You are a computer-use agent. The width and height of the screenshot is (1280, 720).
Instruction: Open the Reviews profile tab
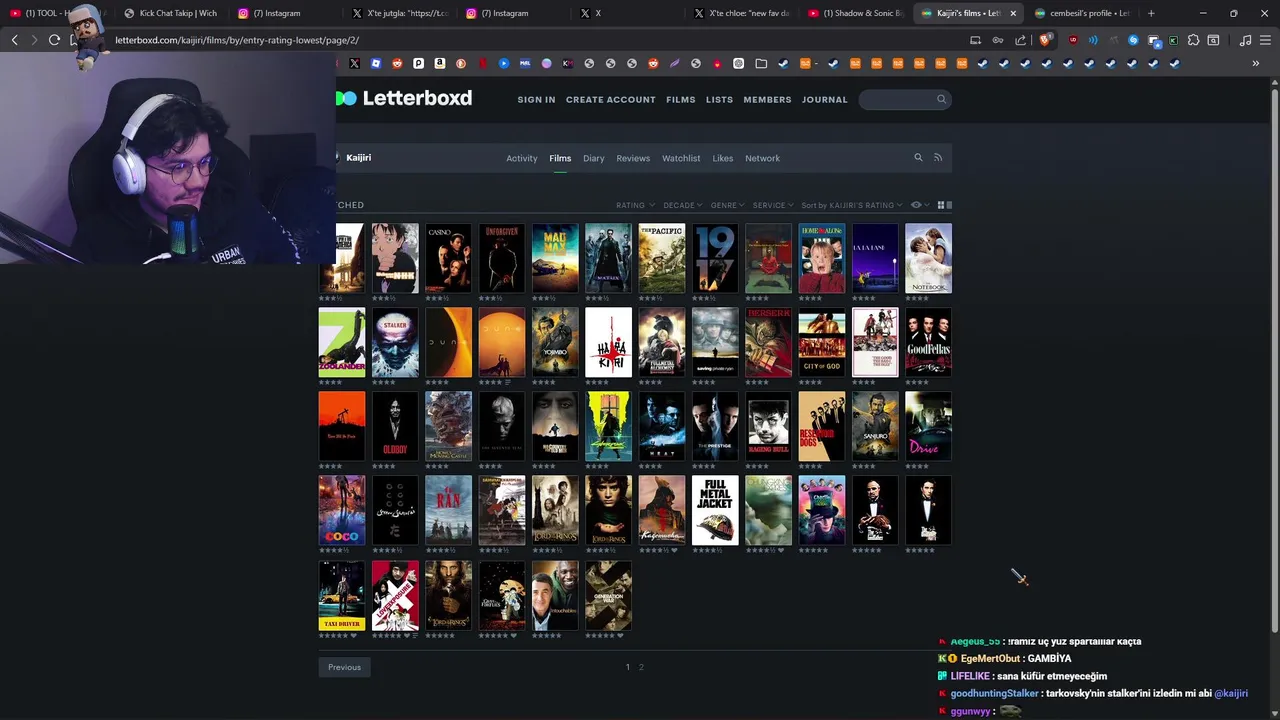(x=633, y=158)
